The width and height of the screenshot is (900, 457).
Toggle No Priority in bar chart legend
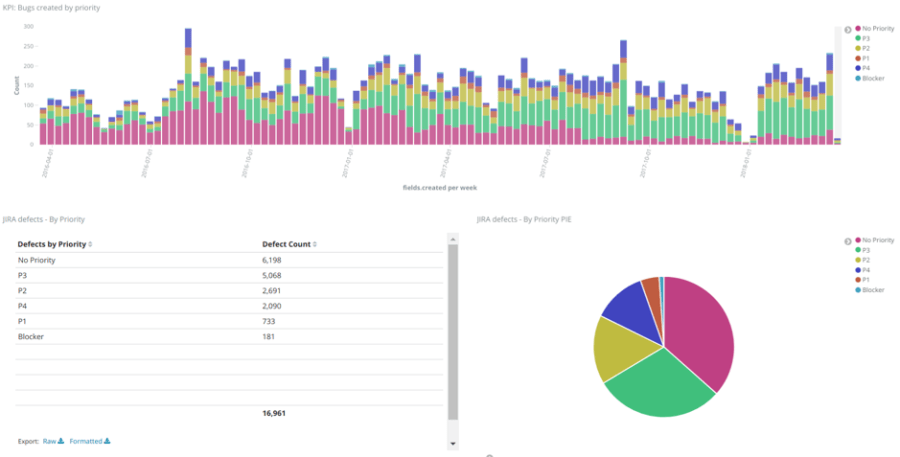(874, 29)
